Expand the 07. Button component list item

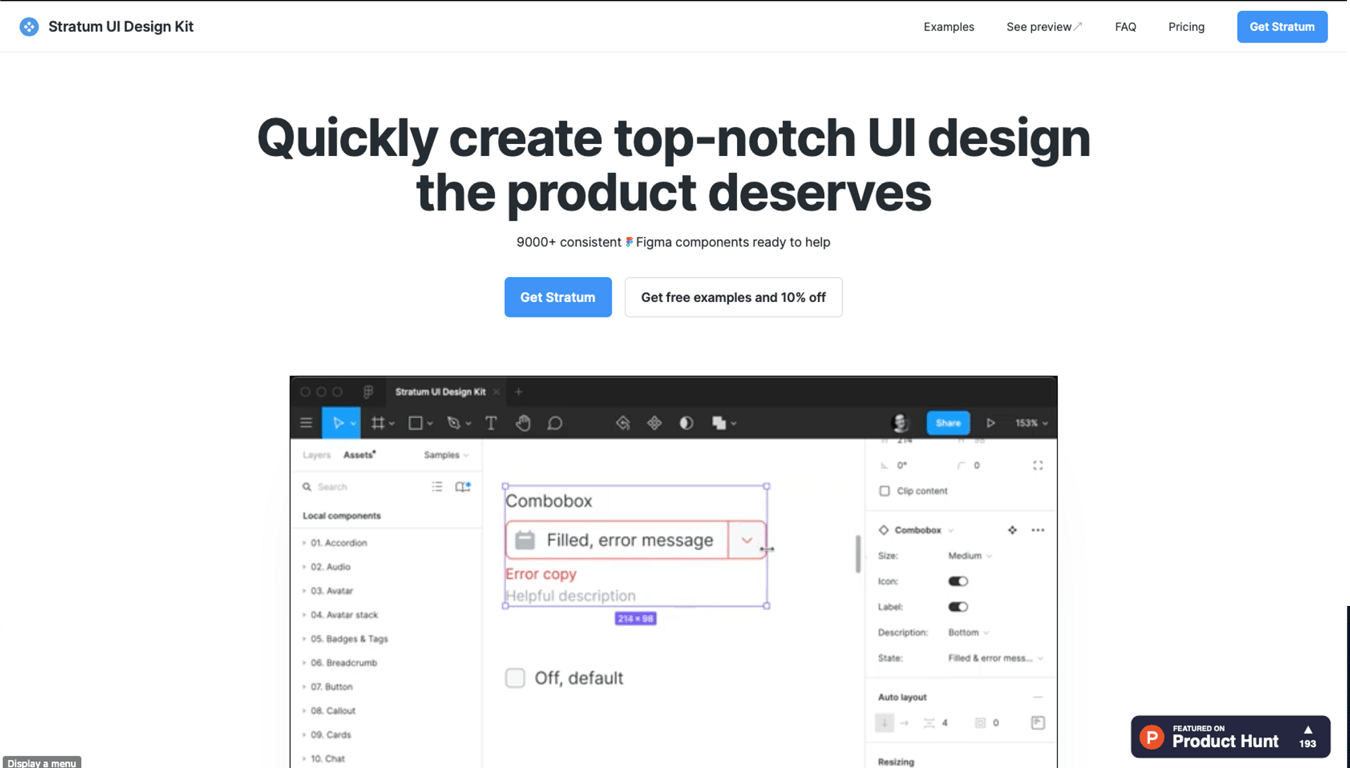335,686
